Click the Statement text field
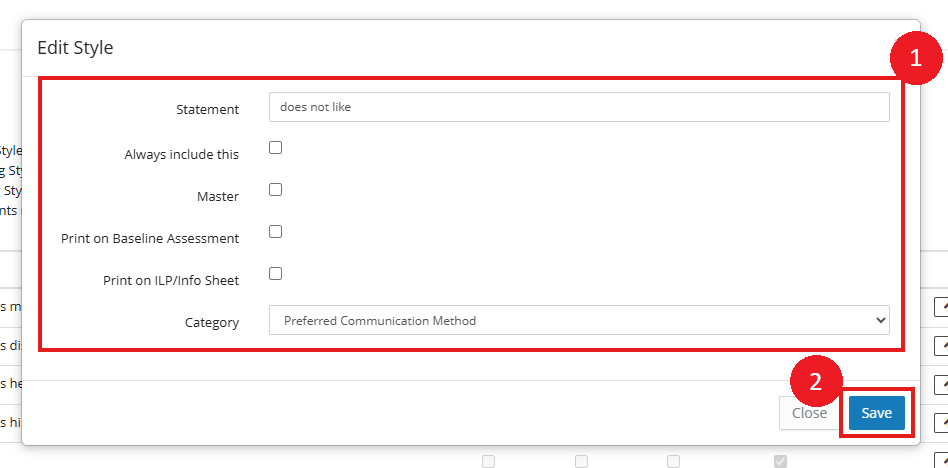948x468 pixels. click(x=578, y=107)
